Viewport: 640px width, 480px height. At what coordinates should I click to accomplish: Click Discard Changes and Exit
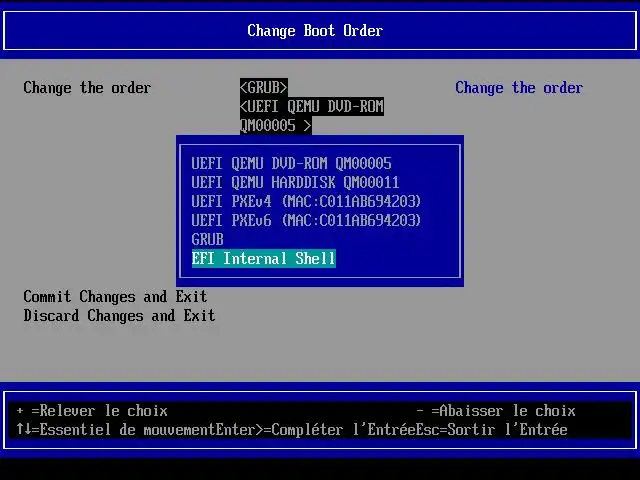pos(119,316)
